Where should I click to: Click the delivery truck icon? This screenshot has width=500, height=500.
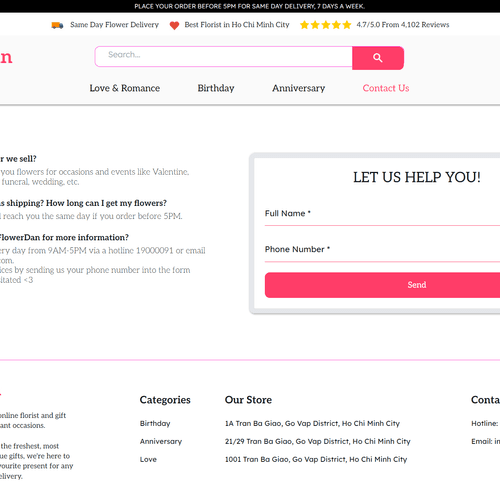pyautogui.click(x=57, y=25)
